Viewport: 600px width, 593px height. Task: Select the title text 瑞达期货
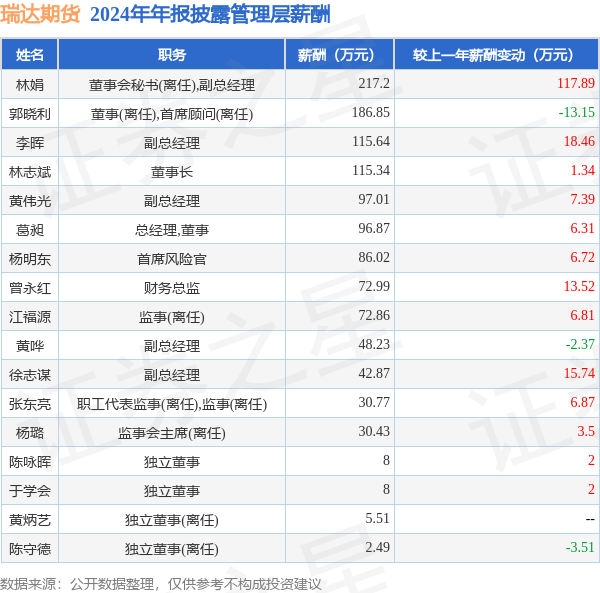pos(40,14)
